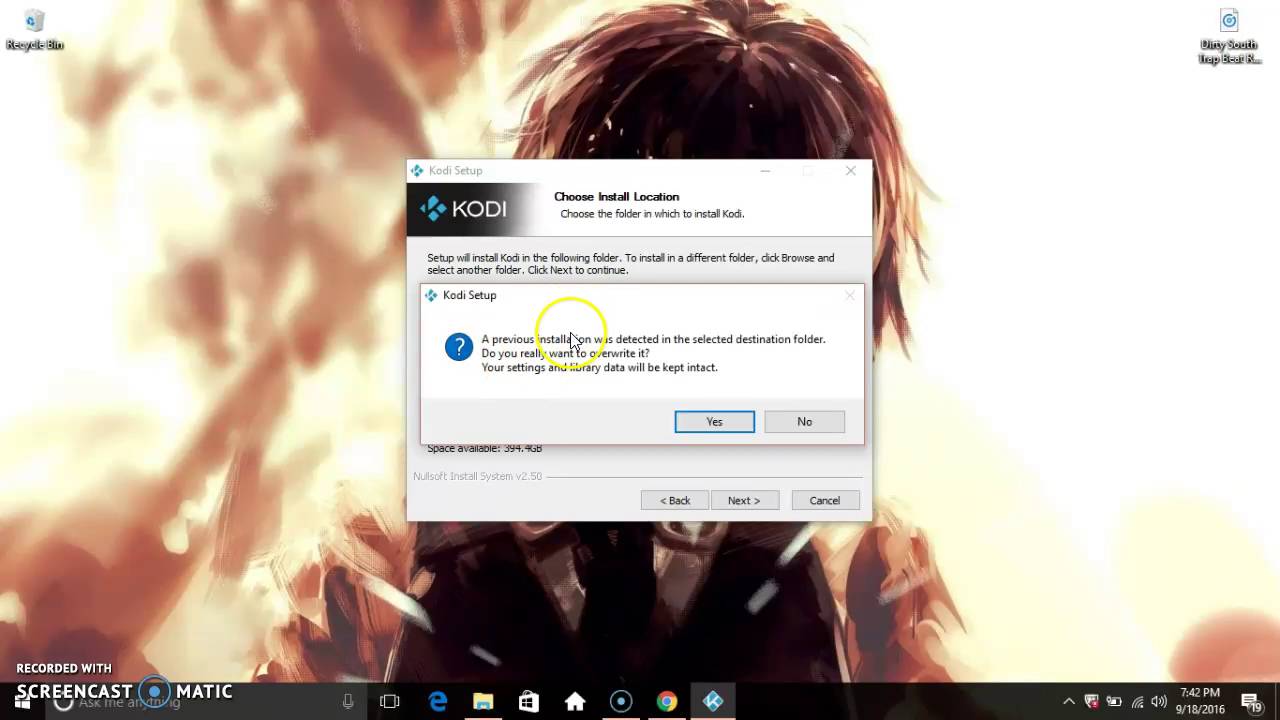Click the white house icon on taskbar
The image size is (1280, 720).
click(575, 702)
